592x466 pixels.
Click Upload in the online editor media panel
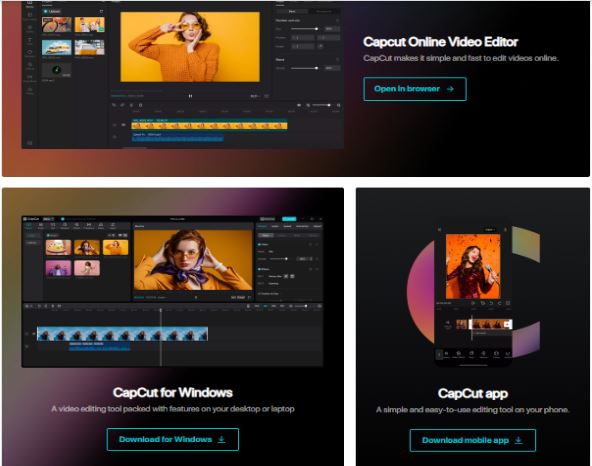(x=52, y=11)
